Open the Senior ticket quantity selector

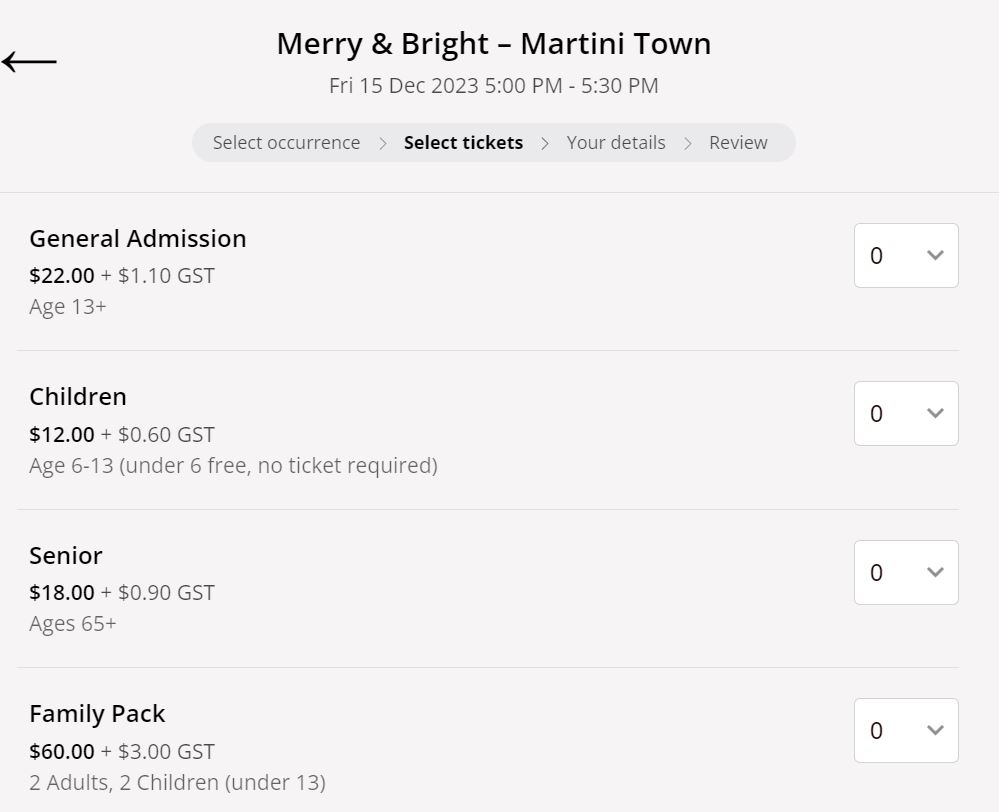tap(906, 573)
